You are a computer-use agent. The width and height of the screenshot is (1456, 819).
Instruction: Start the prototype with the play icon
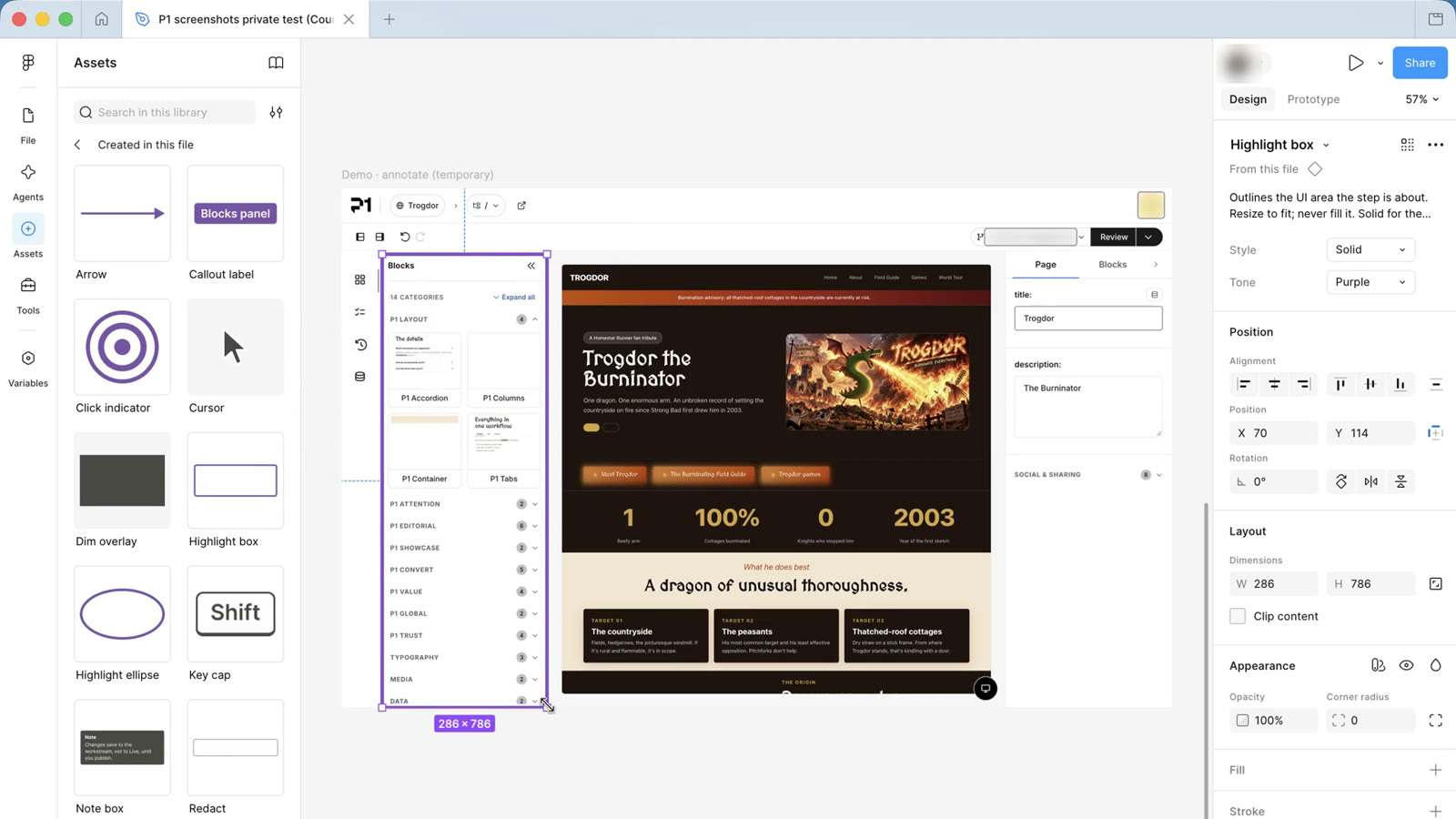1355,63
